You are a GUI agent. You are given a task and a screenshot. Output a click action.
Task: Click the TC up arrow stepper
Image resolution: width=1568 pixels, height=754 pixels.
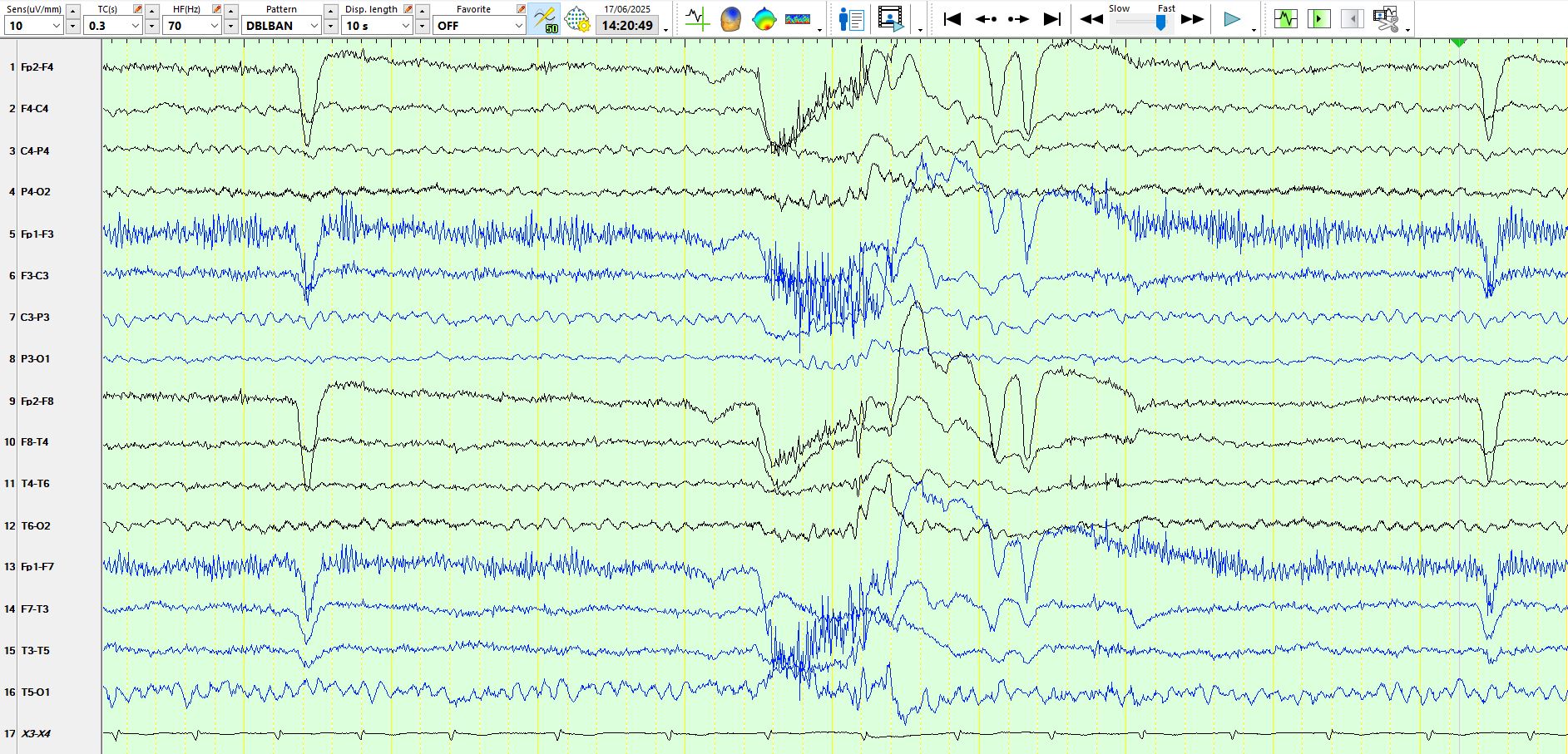(x=152, y=11)
